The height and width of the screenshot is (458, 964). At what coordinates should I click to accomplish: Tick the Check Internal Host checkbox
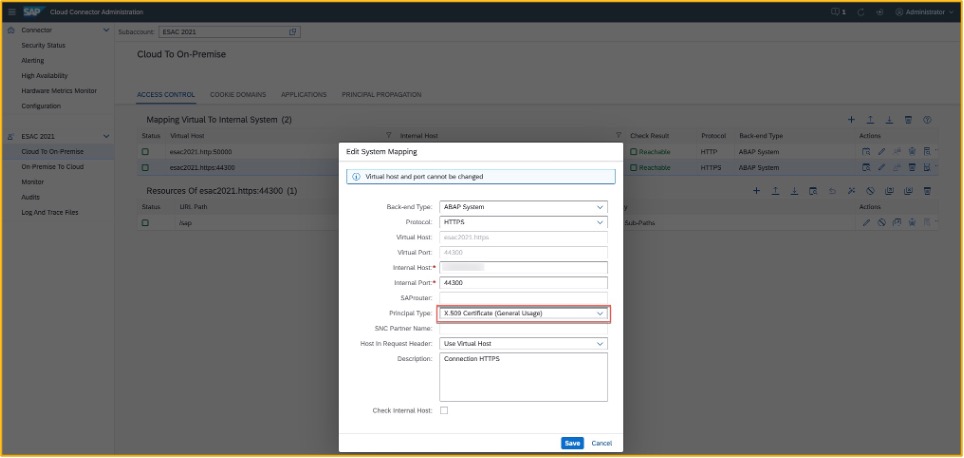coord(444,410)
